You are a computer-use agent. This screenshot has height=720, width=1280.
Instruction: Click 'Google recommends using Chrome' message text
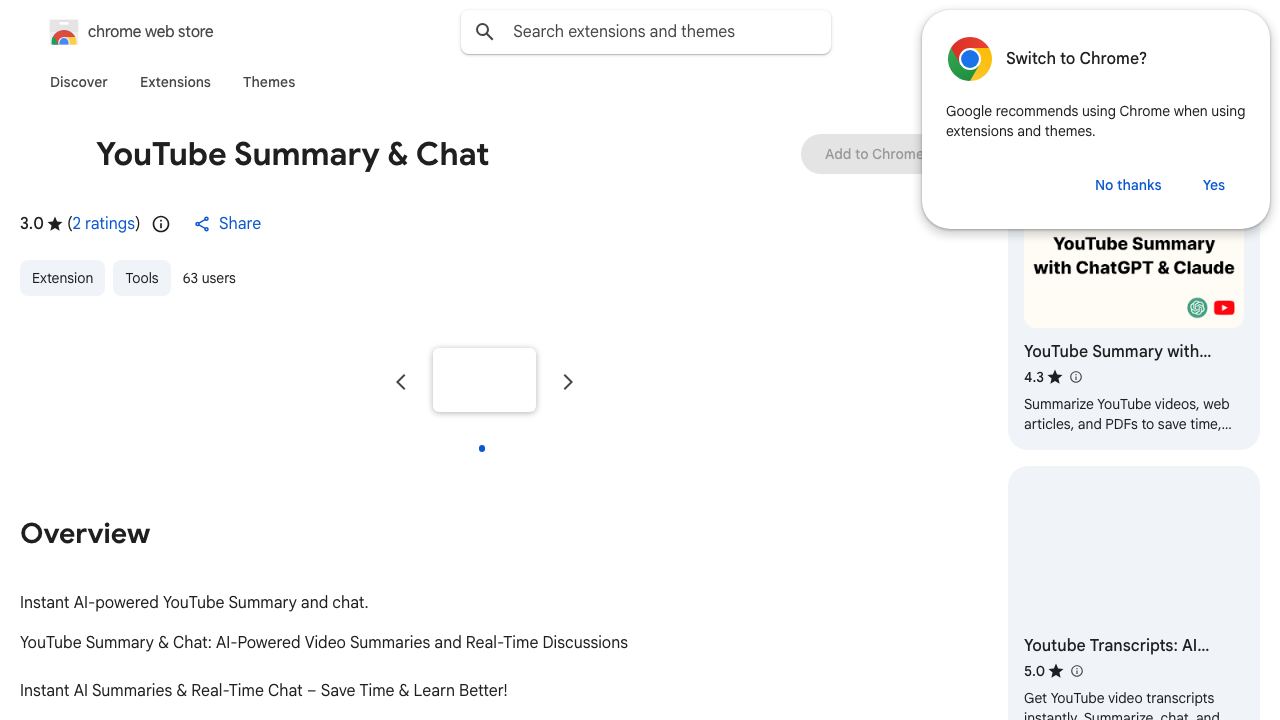tap(1096, 121)
